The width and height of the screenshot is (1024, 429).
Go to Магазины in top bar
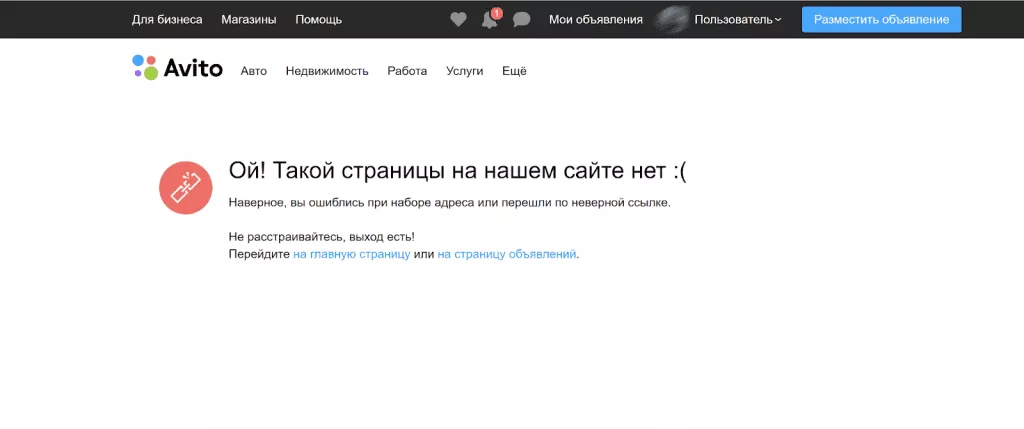249,19
